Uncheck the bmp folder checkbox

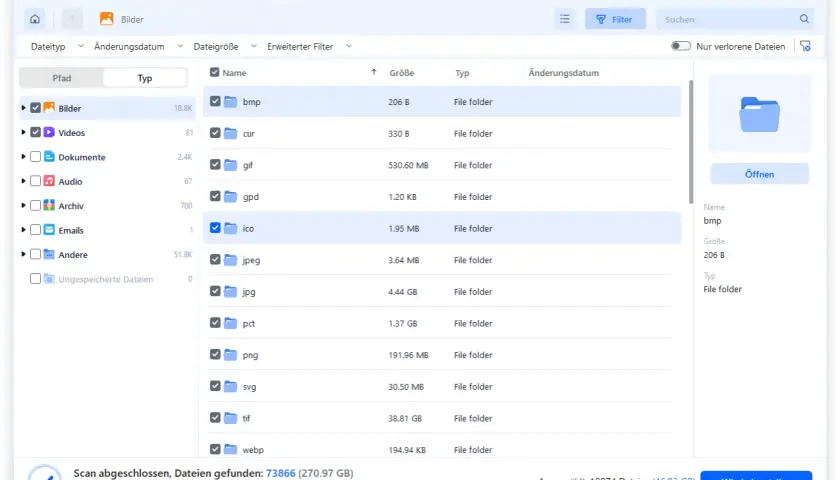click(x=215, y=101)
